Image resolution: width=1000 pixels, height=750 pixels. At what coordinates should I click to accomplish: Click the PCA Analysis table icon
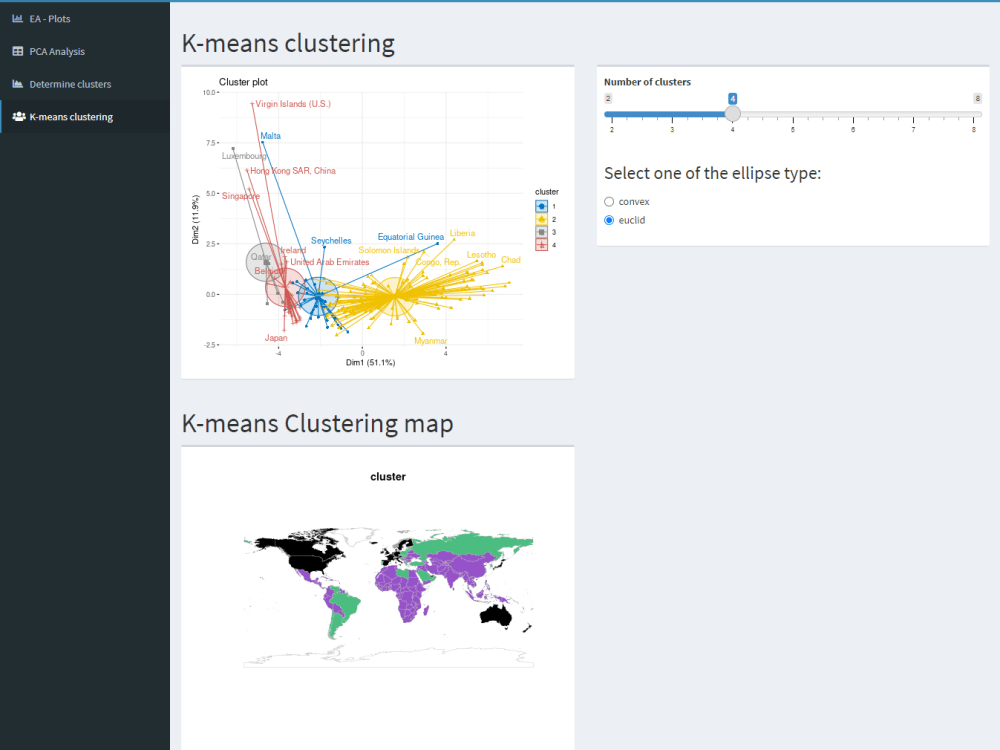[x=18, y=51]
